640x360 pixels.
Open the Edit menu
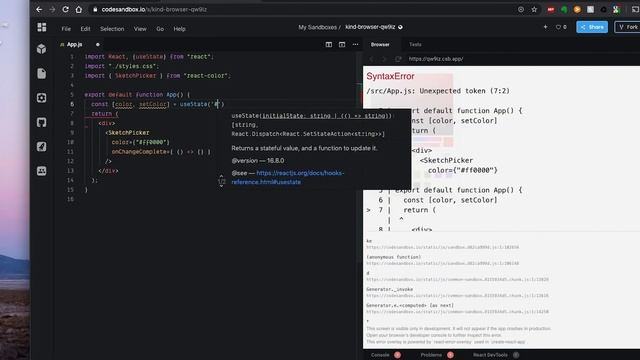(x=85, y=29)
